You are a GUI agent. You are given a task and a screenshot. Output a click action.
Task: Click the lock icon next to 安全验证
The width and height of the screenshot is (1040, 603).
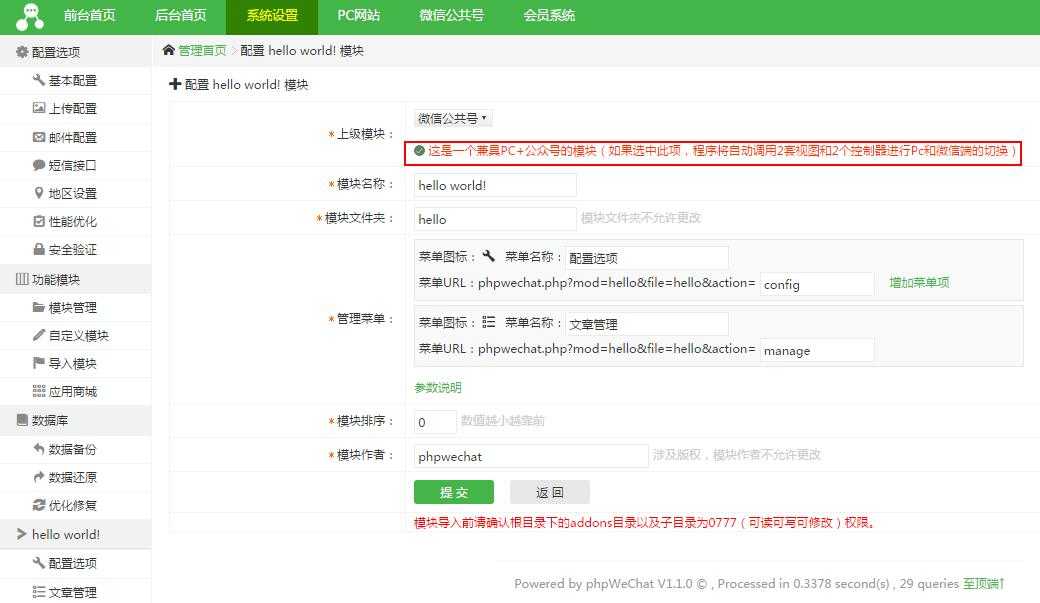(38, 249)
